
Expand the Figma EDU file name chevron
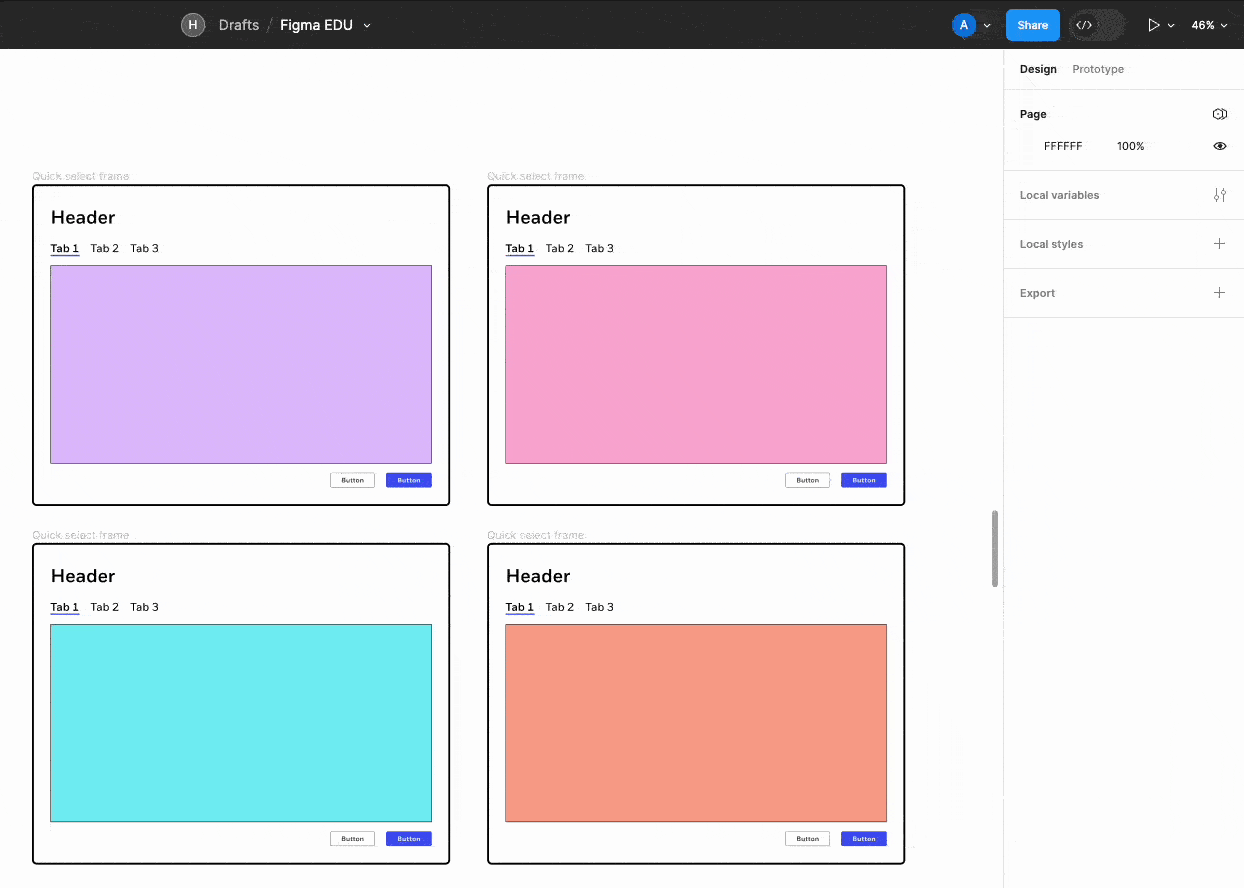(367, 26)
